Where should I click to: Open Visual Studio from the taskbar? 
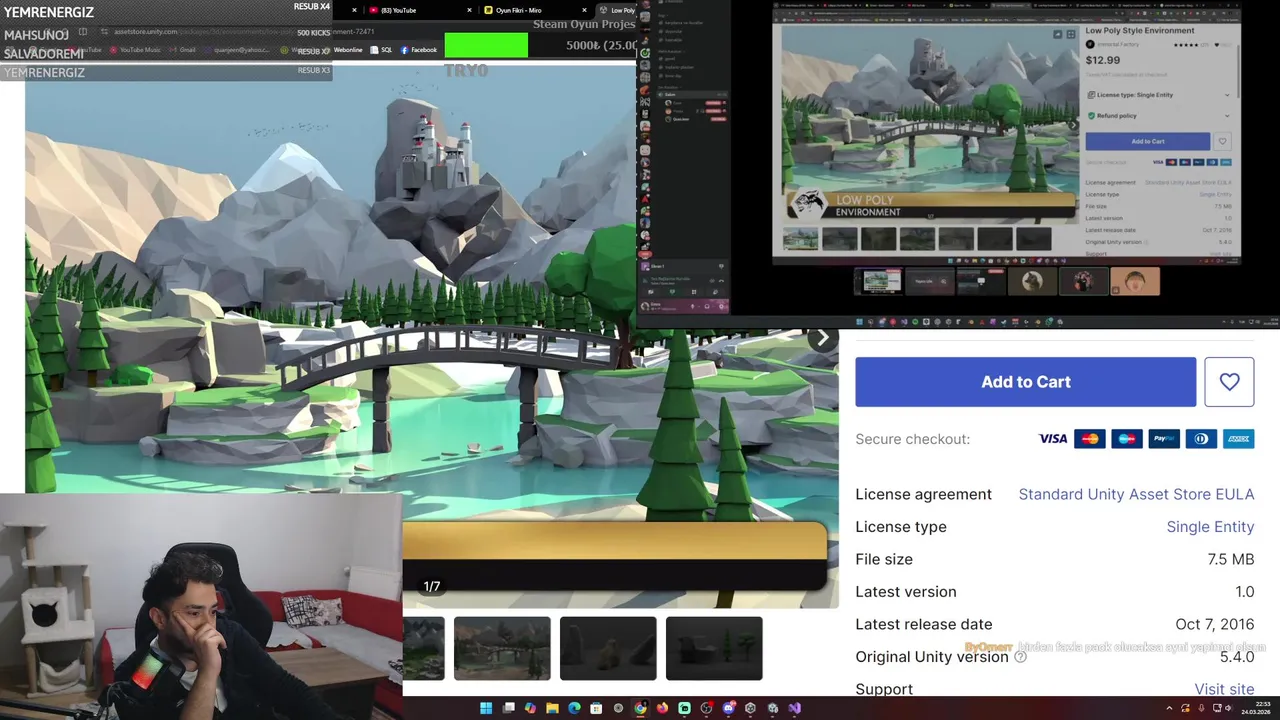[794, 708]
